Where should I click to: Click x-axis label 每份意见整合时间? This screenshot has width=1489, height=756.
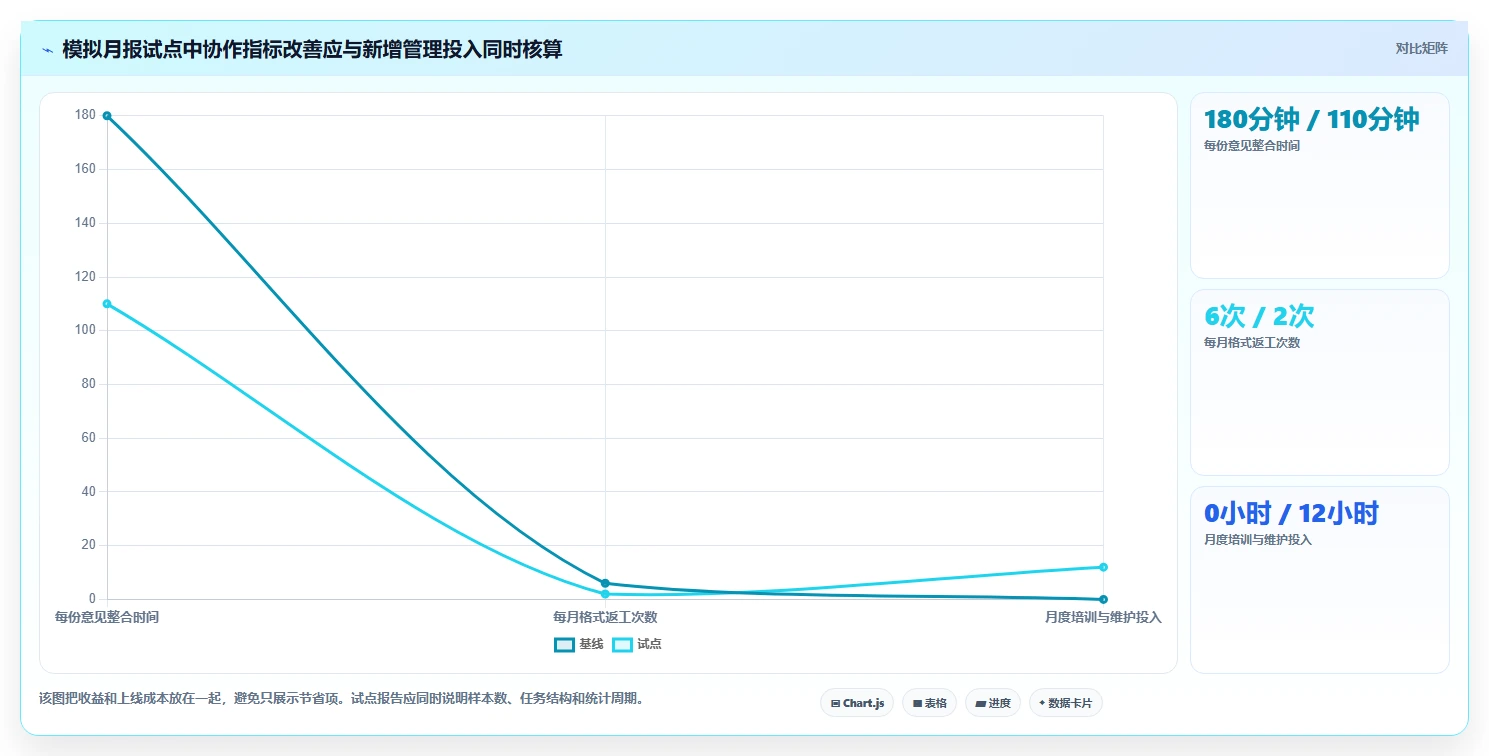(107, 617)
